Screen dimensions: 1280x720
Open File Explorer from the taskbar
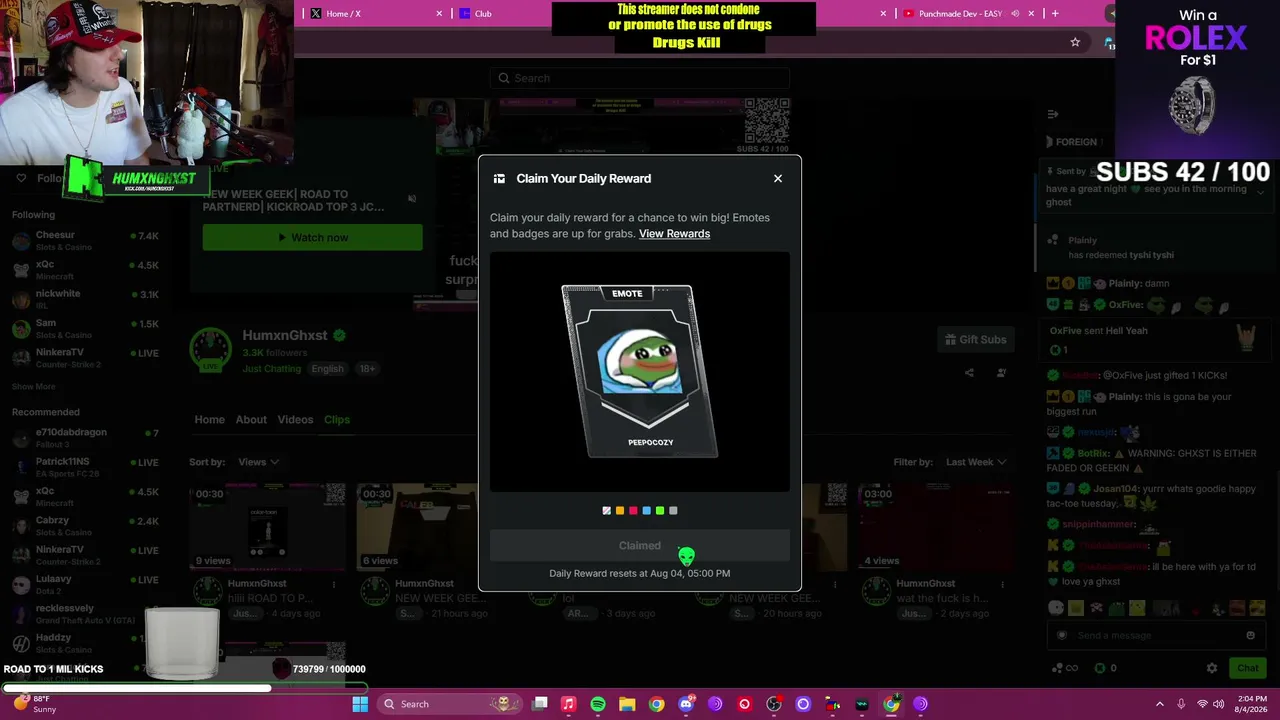[627, 704]
